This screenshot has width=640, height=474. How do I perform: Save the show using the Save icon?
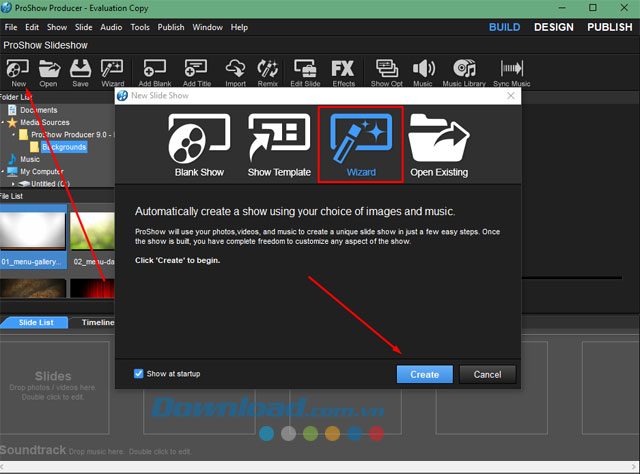coord(80,73)
